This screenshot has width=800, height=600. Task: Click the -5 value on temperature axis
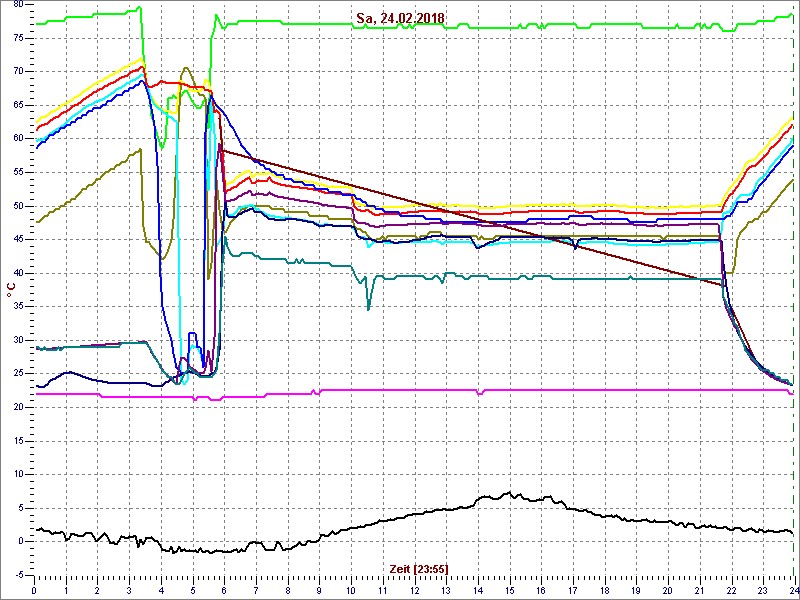pos(18,575)
